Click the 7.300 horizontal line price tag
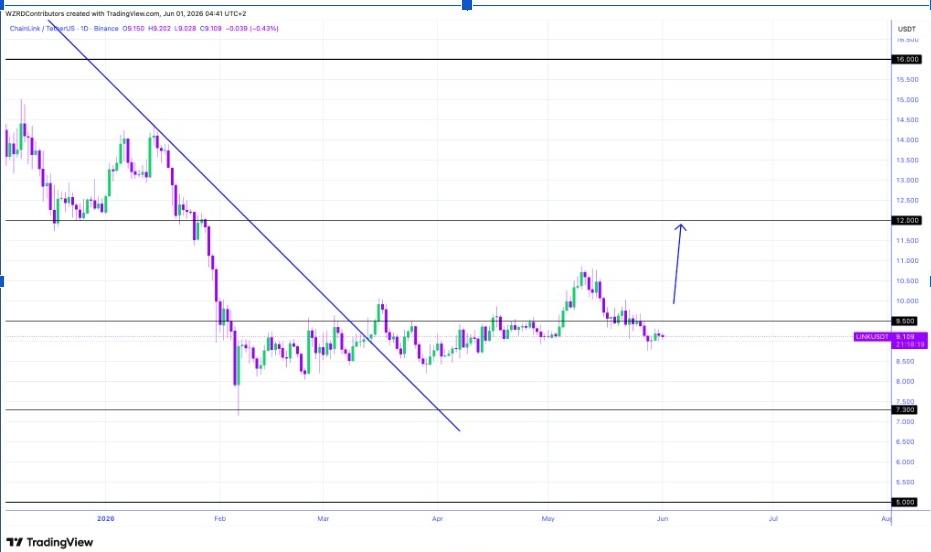The image size is (931, 552). click(905, 410)
